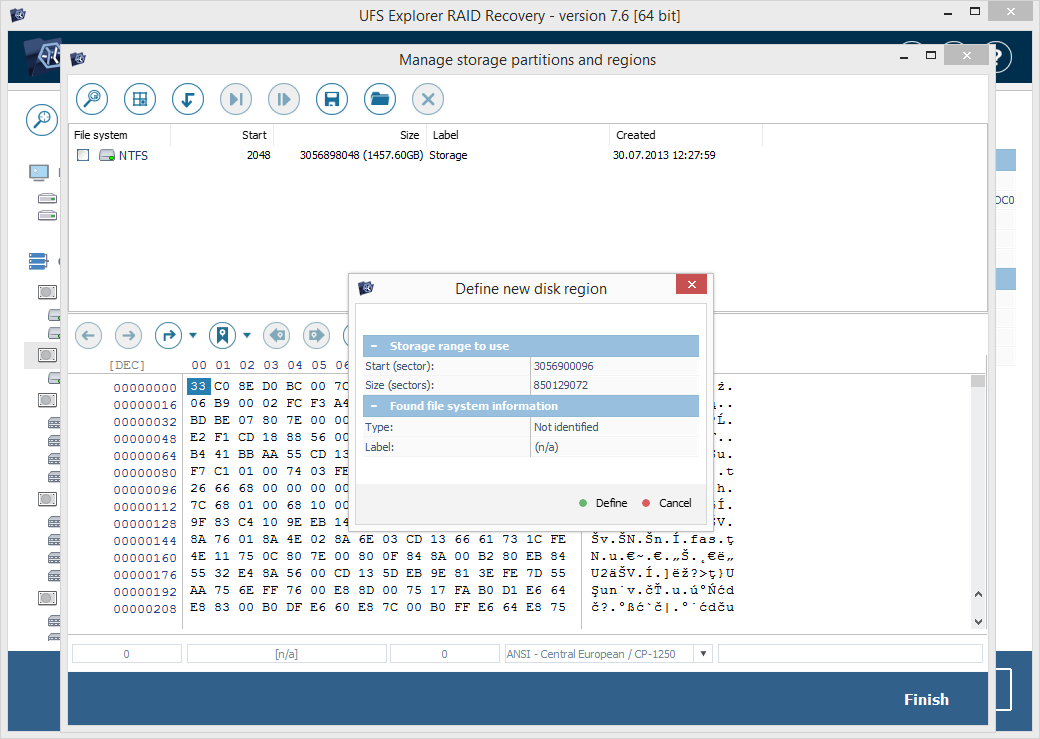Screen dimensions: 1040x739
Task: Open the text encoding dropdown
Action: (x=703, y=654)
